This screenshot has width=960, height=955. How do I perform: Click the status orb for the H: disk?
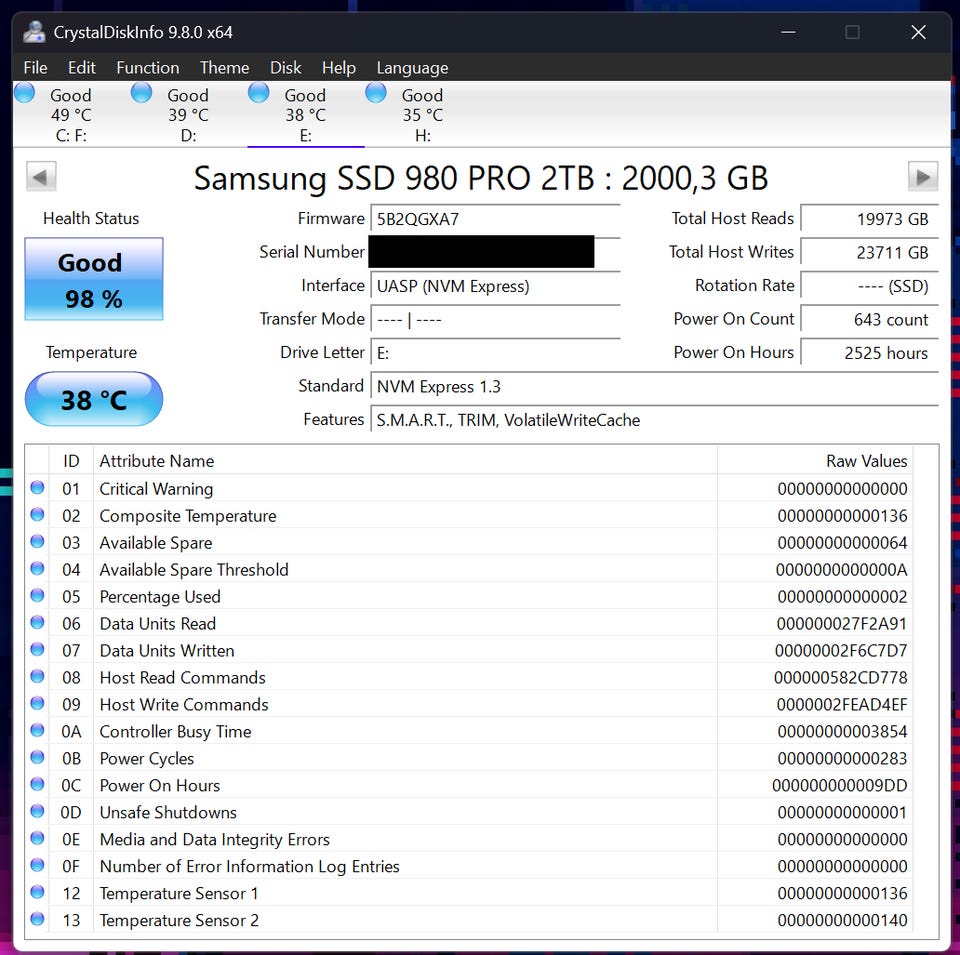(376, 93)
